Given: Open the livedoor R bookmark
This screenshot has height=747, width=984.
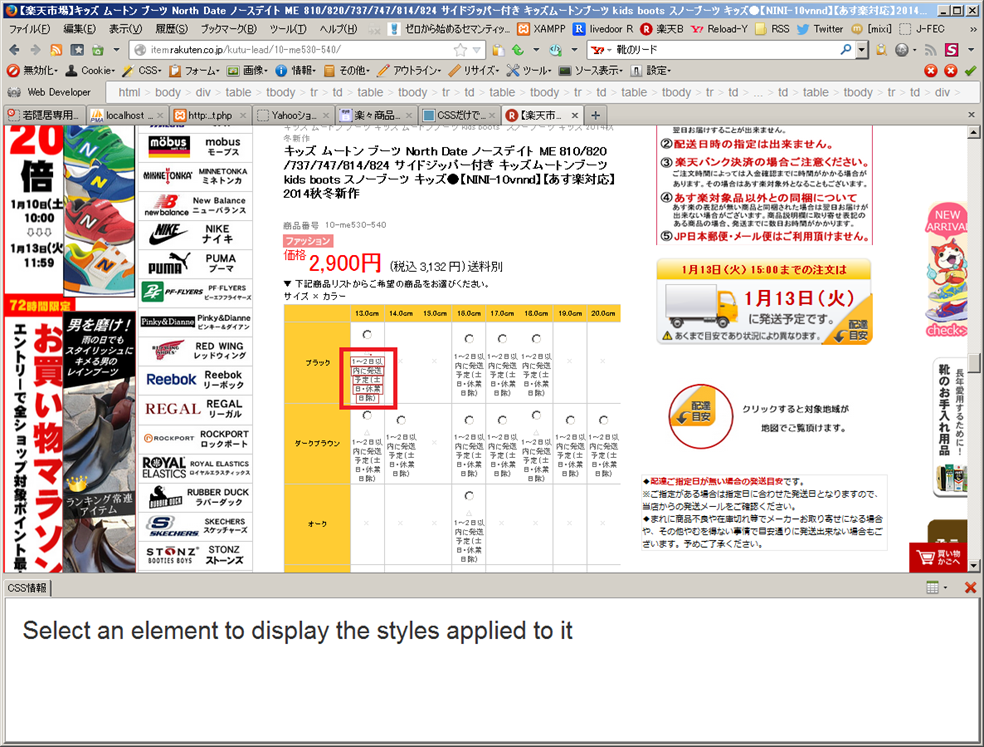Looking at the screenshot, I should (604, 29).
